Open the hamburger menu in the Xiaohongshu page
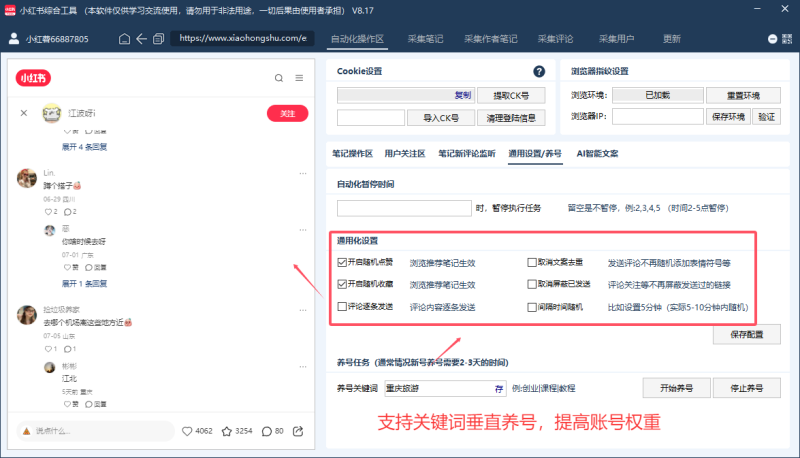The width and height of the screenshot is (800, 458). (x=299, y=78)
